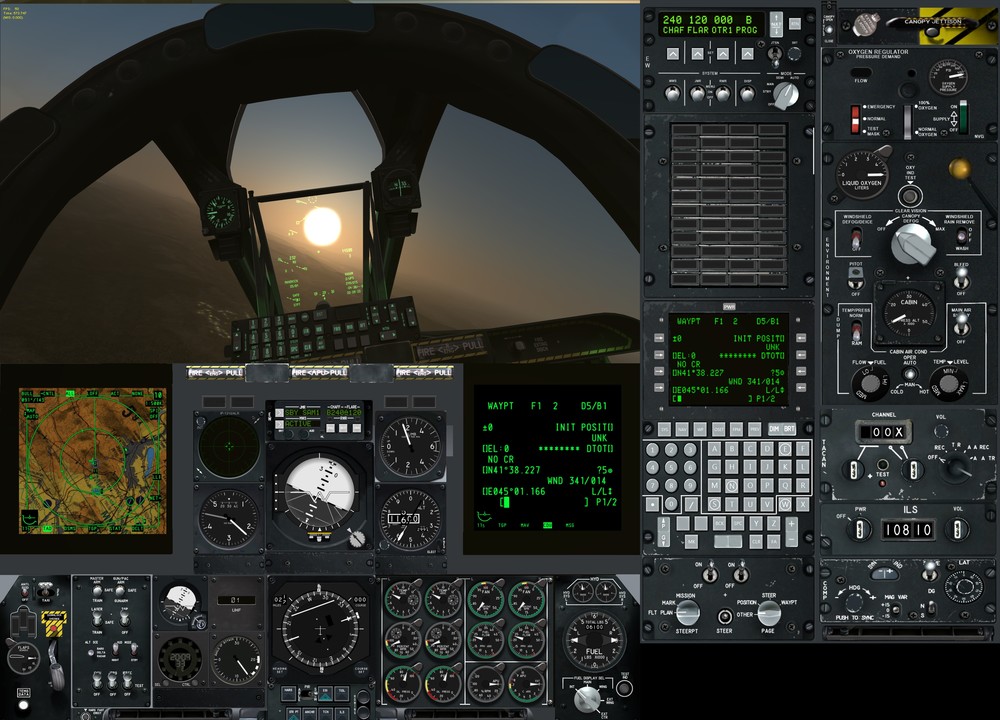Flip the Windshield Defog/Deice switch
The height and width of the screenshot is (720, 1000).
[857, 239]
